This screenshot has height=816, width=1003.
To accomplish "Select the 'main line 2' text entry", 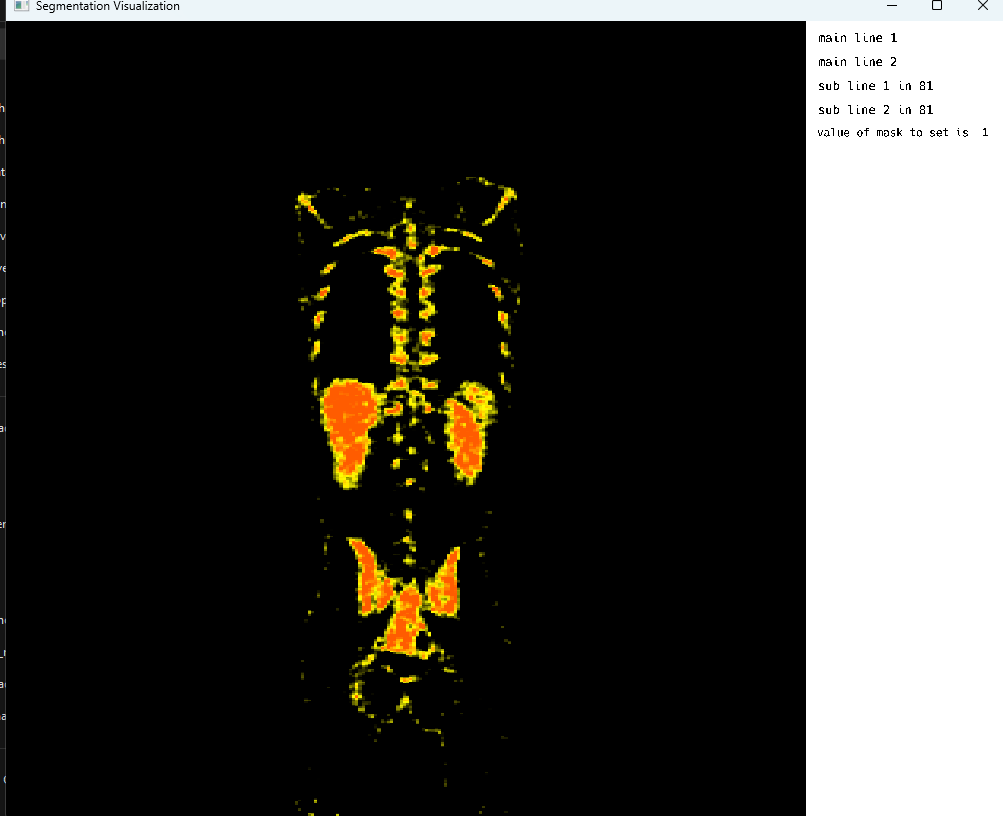I will coord(857,62).
